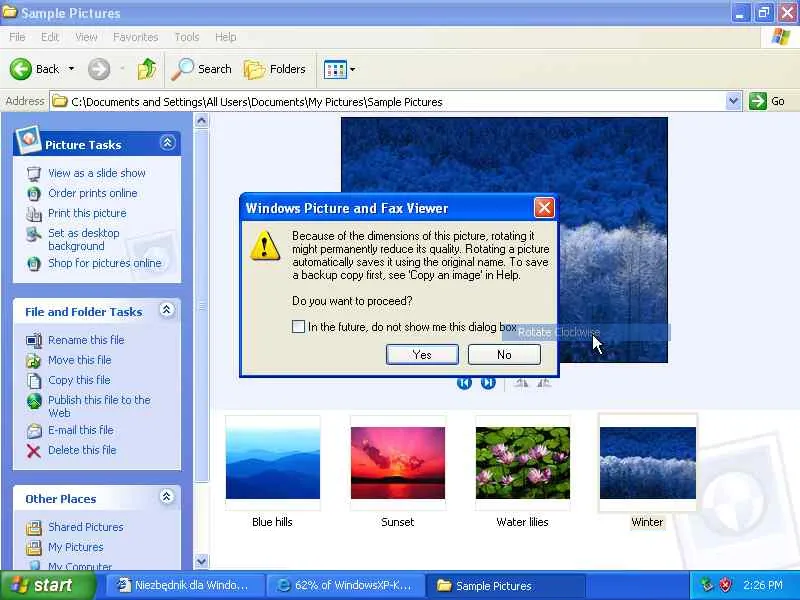Click the Previous Image filmstrip button
800x600 pixels.
click(x=464, y=383)
